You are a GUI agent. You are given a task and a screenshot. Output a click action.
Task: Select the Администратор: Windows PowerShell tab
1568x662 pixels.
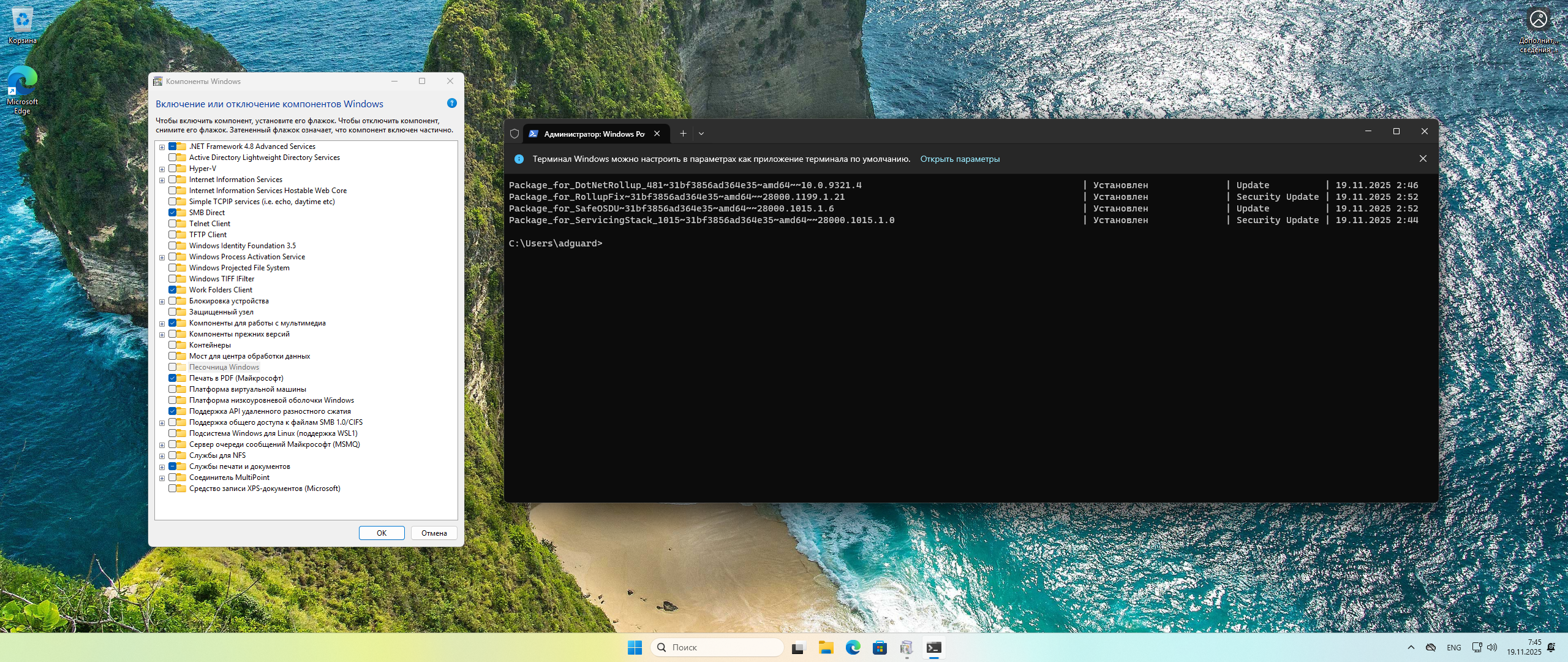point(593,134)
